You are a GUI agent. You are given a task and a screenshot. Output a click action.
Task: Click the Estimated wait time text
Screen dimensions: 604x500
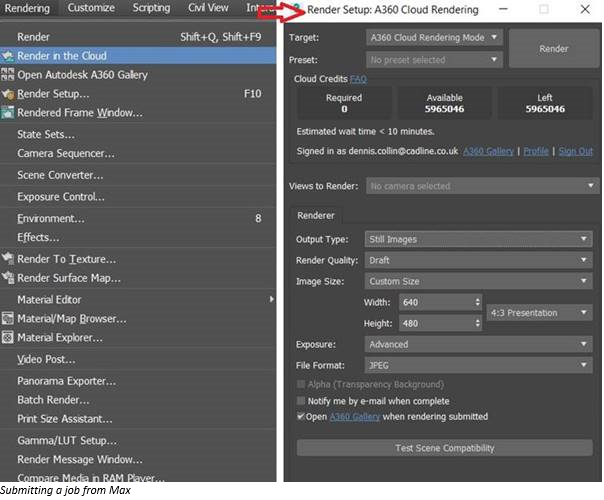tap(365, 132)
